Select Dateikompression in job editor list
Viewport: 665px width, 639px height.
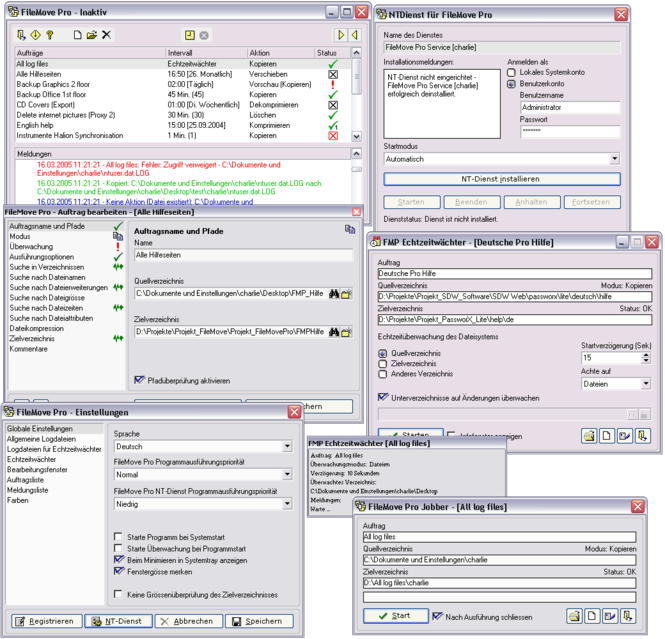(36, 328)
